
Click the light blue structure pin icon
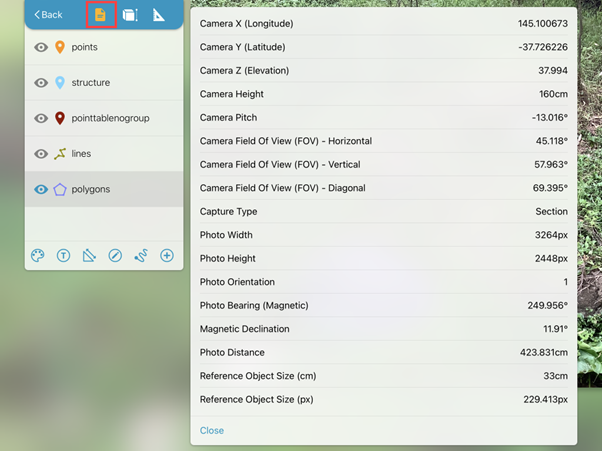[x=60, y=83]
